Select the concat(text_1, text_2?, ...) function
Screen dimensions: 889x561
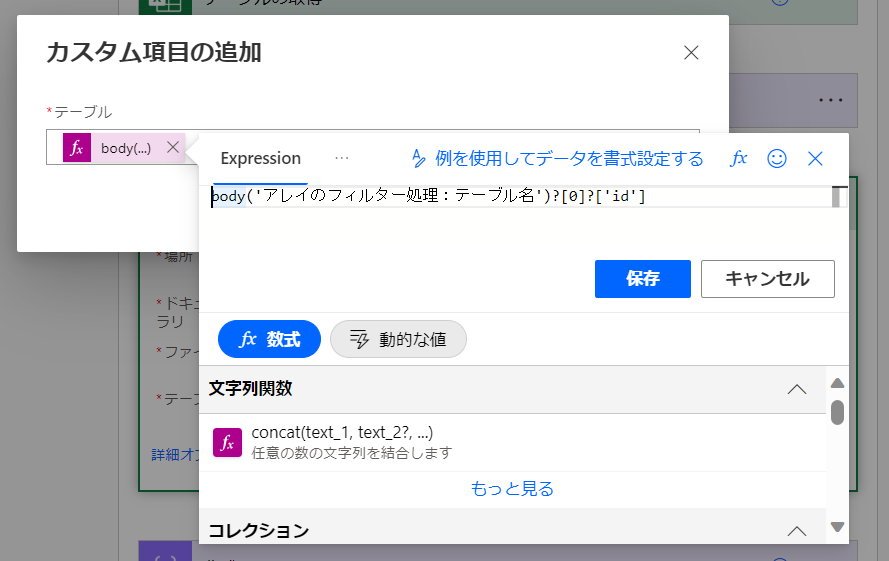pyautogui.click(x=513, y=442)
